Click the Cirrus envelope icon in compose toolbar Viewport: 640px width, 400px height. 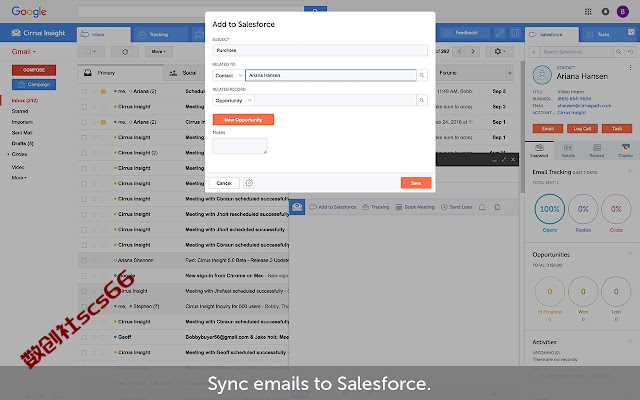(297, 207)
